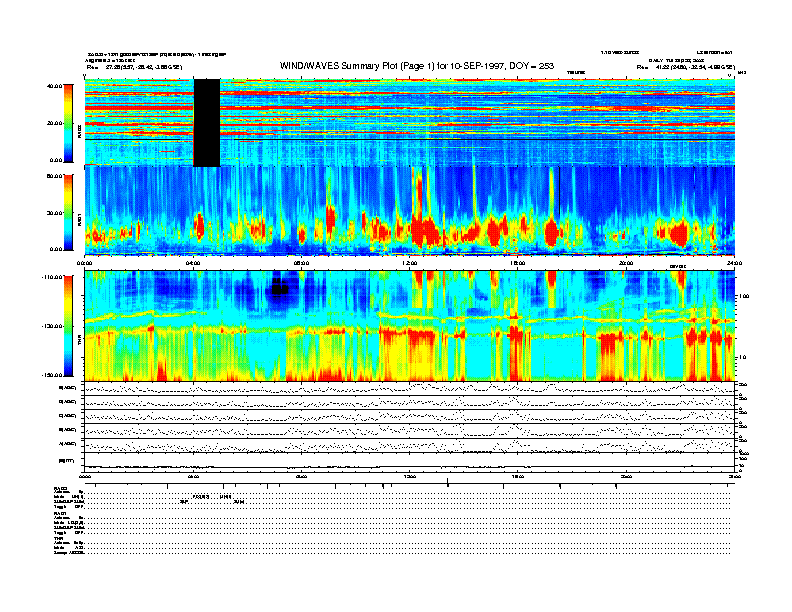Click the 12:00 tick on spectrogram time axis
The height and width of the screenshot is (612, 792).
[x=410, y=263]
